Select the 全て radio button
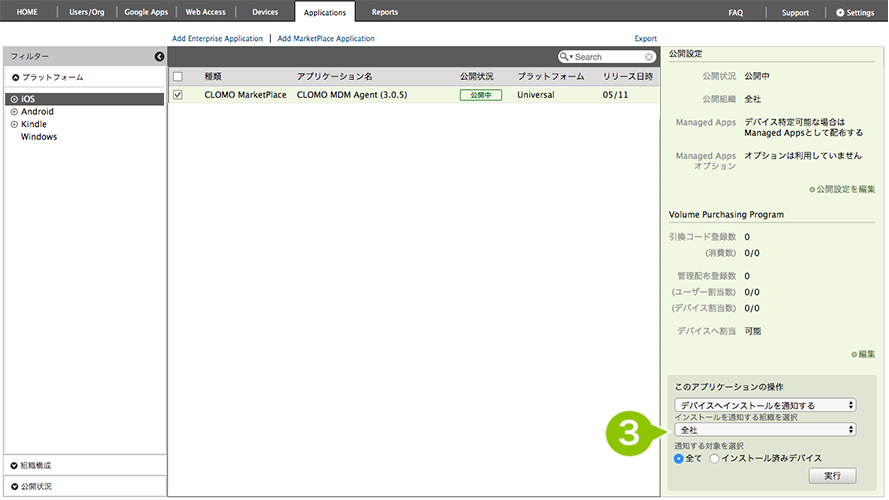 [x=680, y=458]
